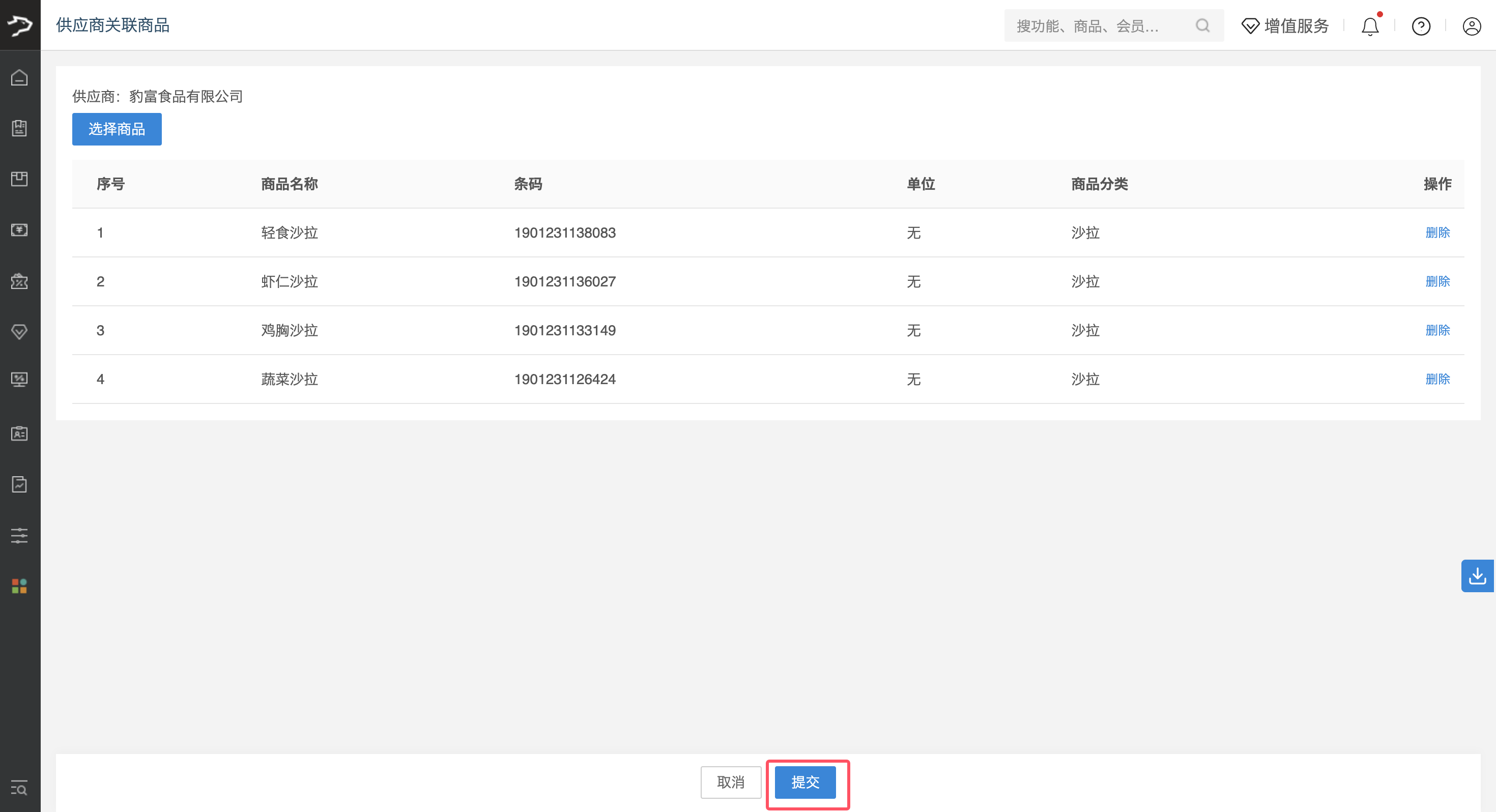Open 增值服务 value-added services
Viewport: 1496px width, 812px height.
(1285, 26)
